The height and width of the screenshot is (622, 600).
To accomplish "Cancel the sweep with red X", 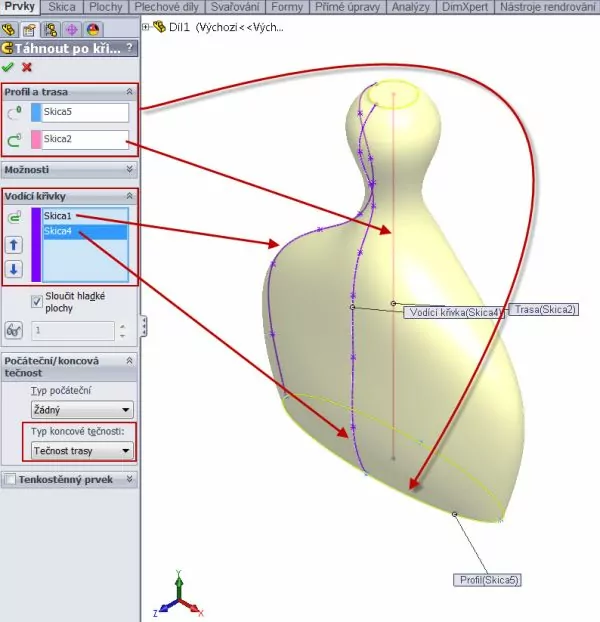I will (x=26, y=67).
